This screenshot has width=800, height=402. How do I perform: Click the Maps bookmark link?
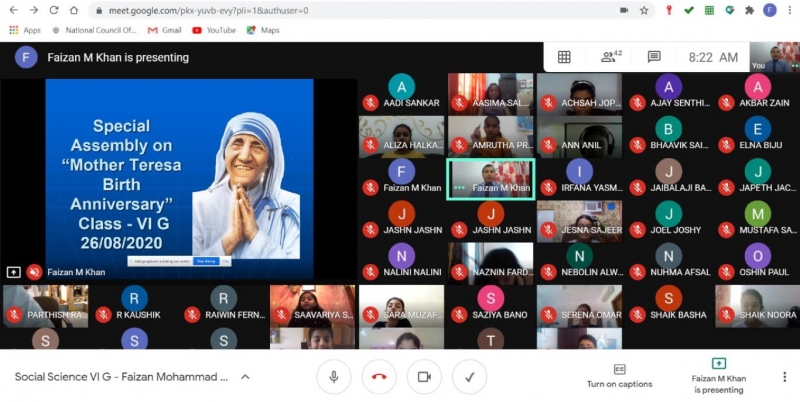[x=262, y=30]
